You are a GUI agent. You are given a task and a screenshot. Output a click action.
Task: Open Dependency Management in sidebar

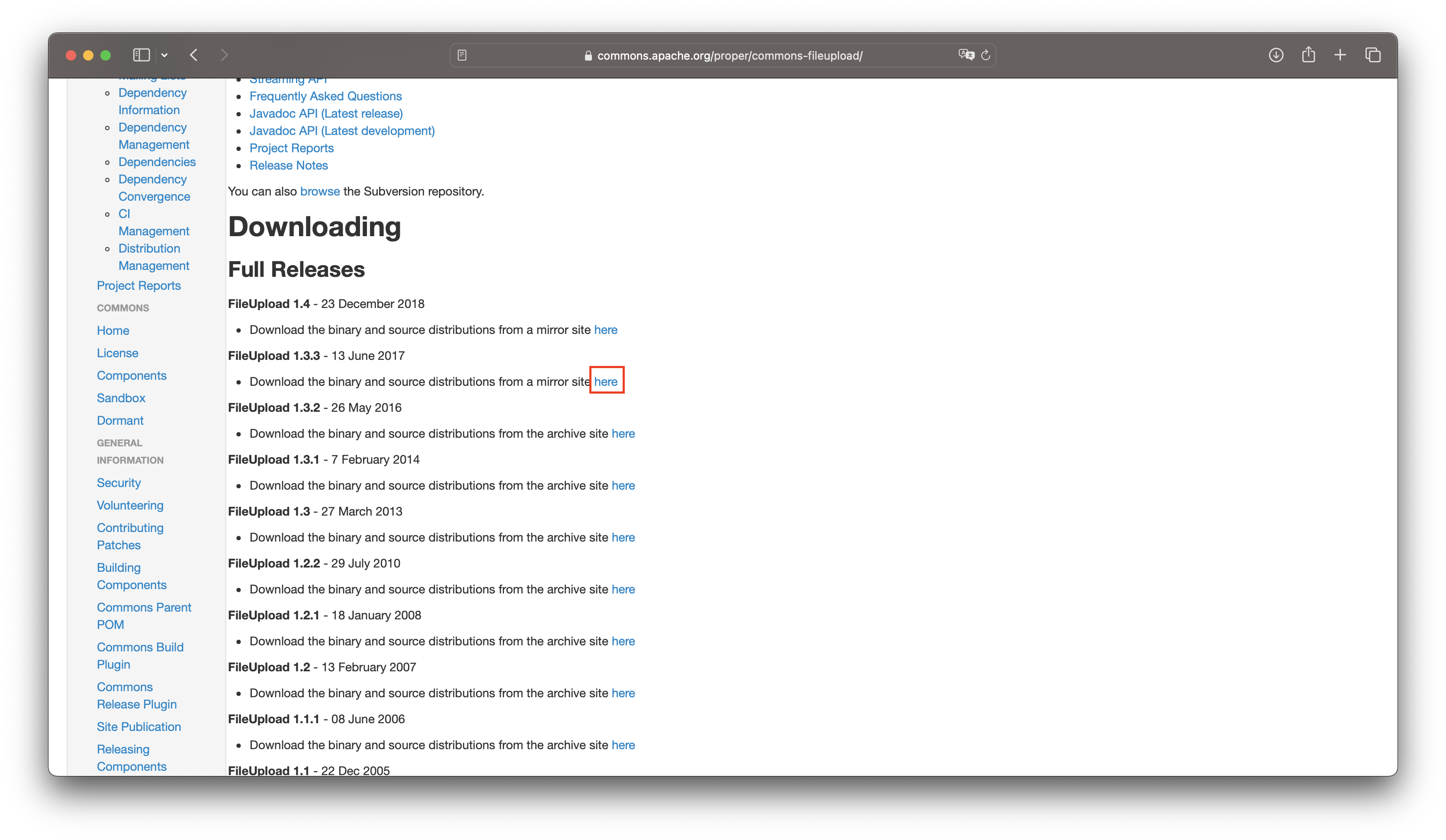pyautogui.click(x=153, y=136)
